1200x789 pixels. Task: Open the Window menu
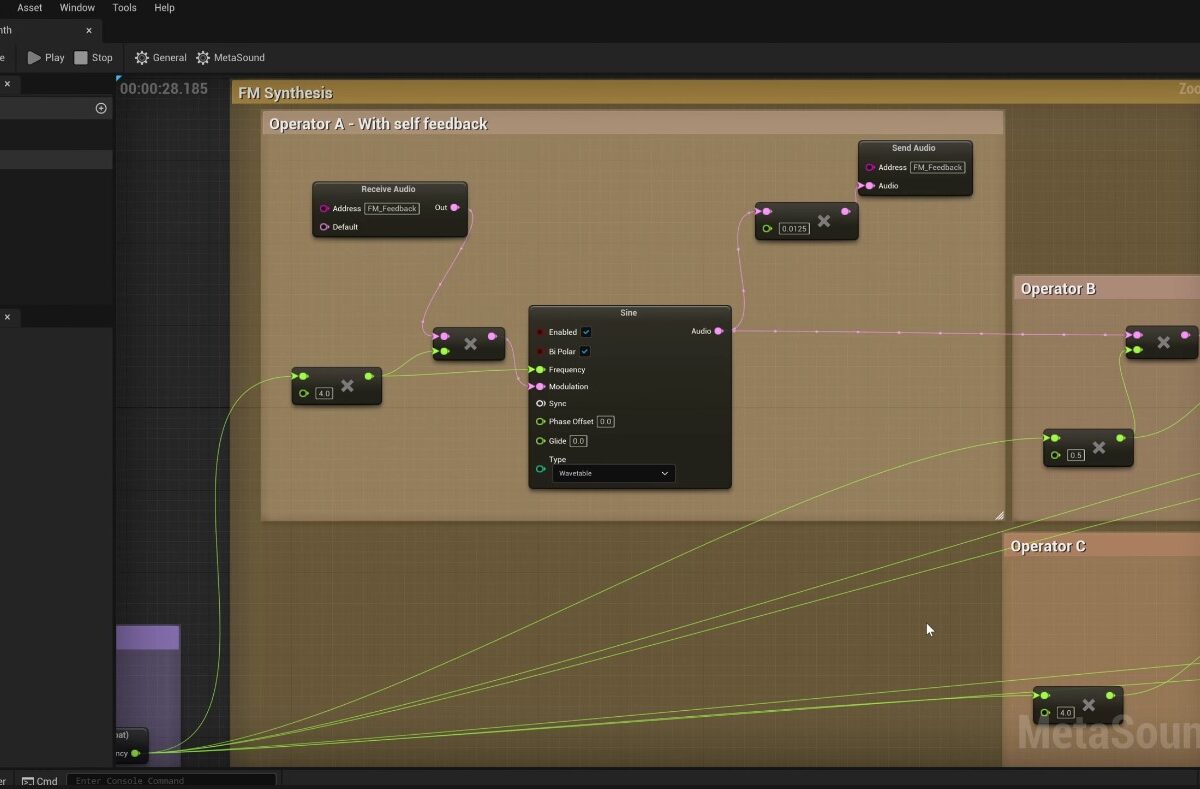coord(77,8)
